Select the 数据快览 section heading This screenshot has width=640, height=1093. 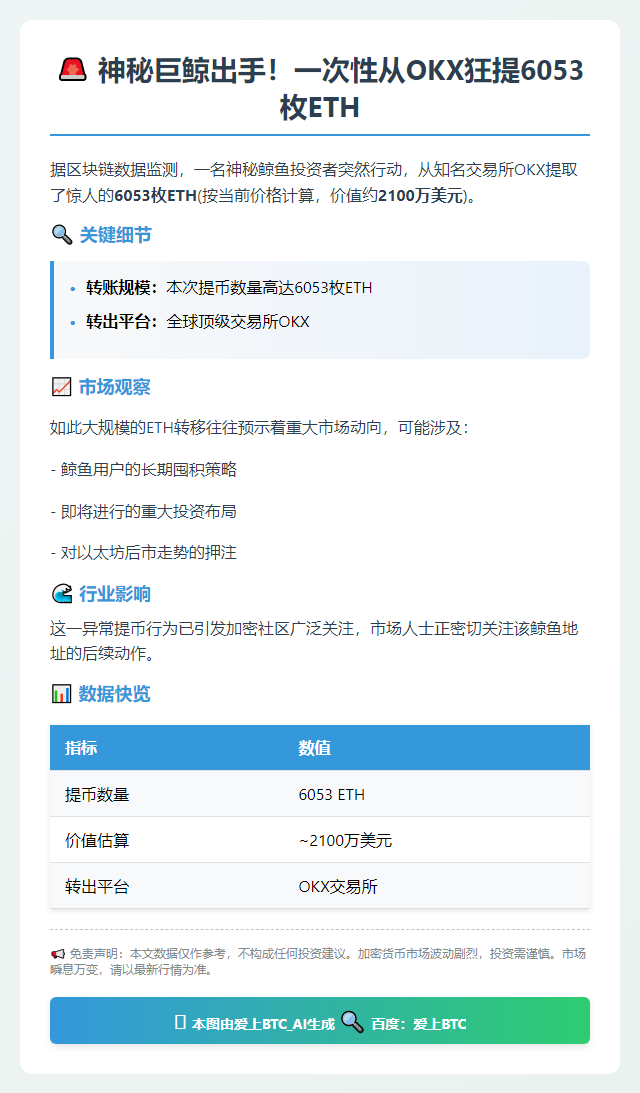click(114, 694)
